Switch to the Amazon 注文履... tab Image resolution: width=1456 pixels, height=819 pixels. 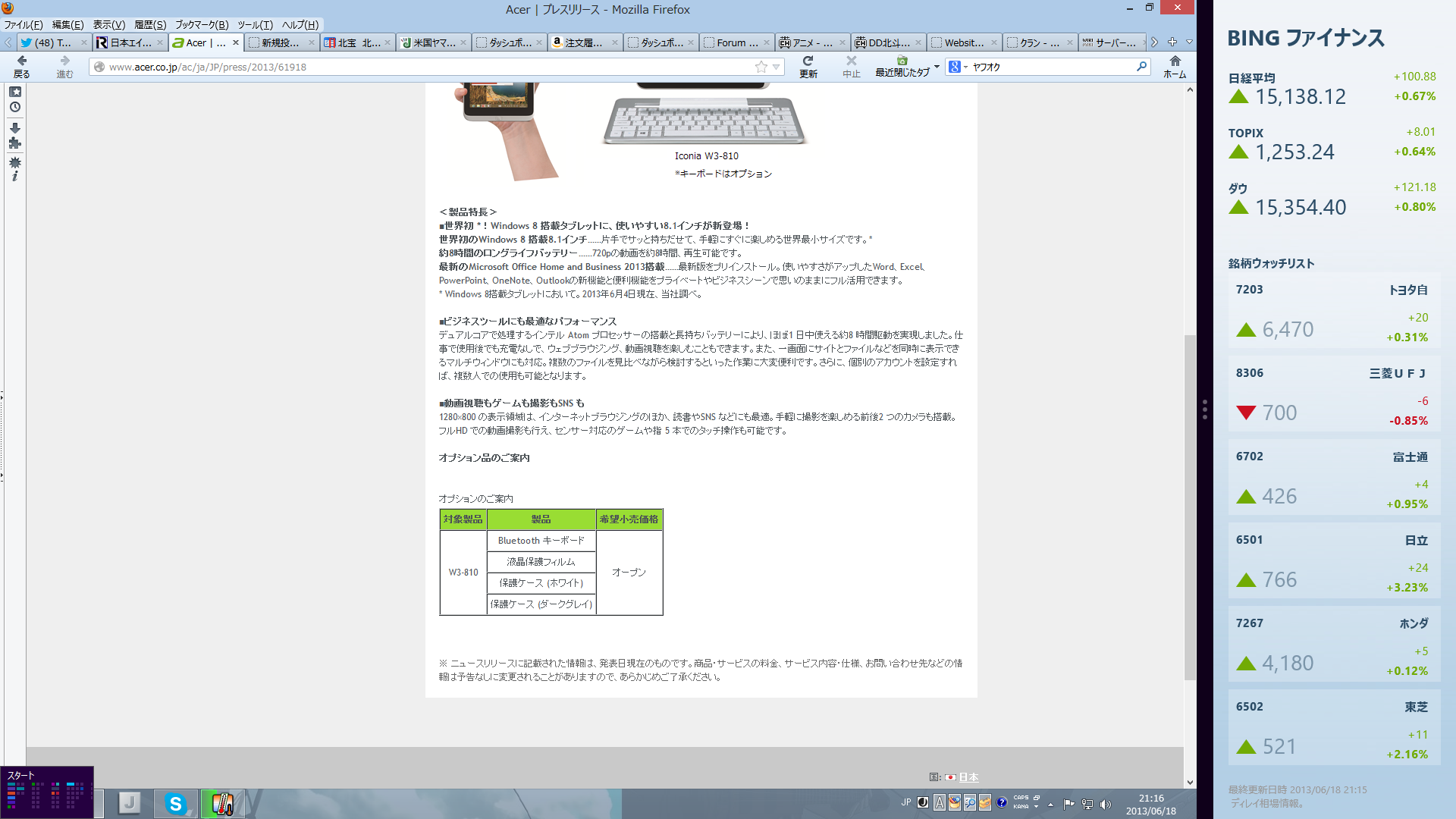tap(585, 42)
